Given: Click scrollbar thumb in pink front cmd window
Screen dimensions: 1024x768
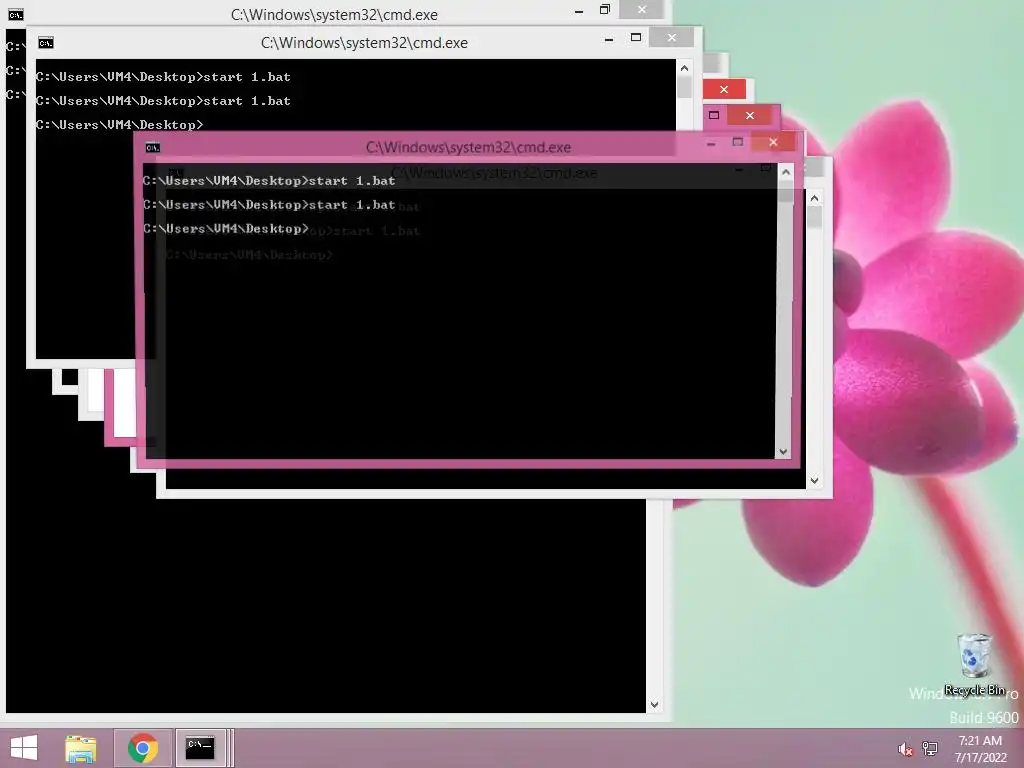Looking at the screenshot, I should pos(786,193).
